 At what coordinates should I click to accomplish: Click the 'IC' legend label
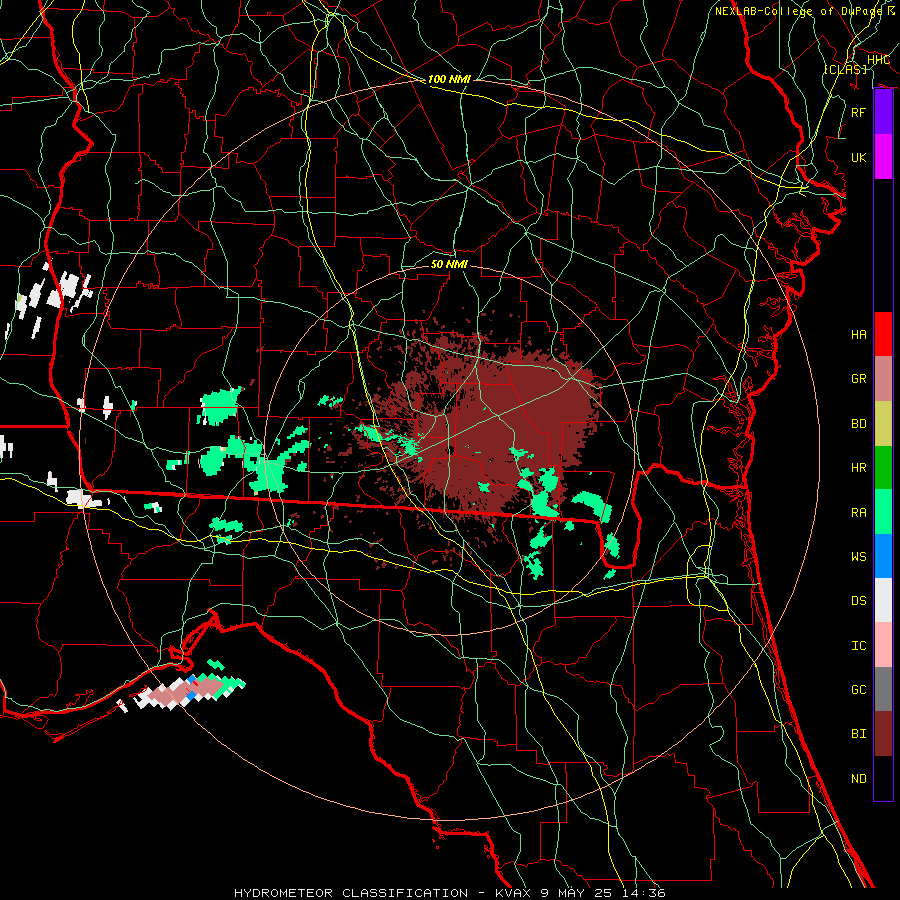pos(859,646)
